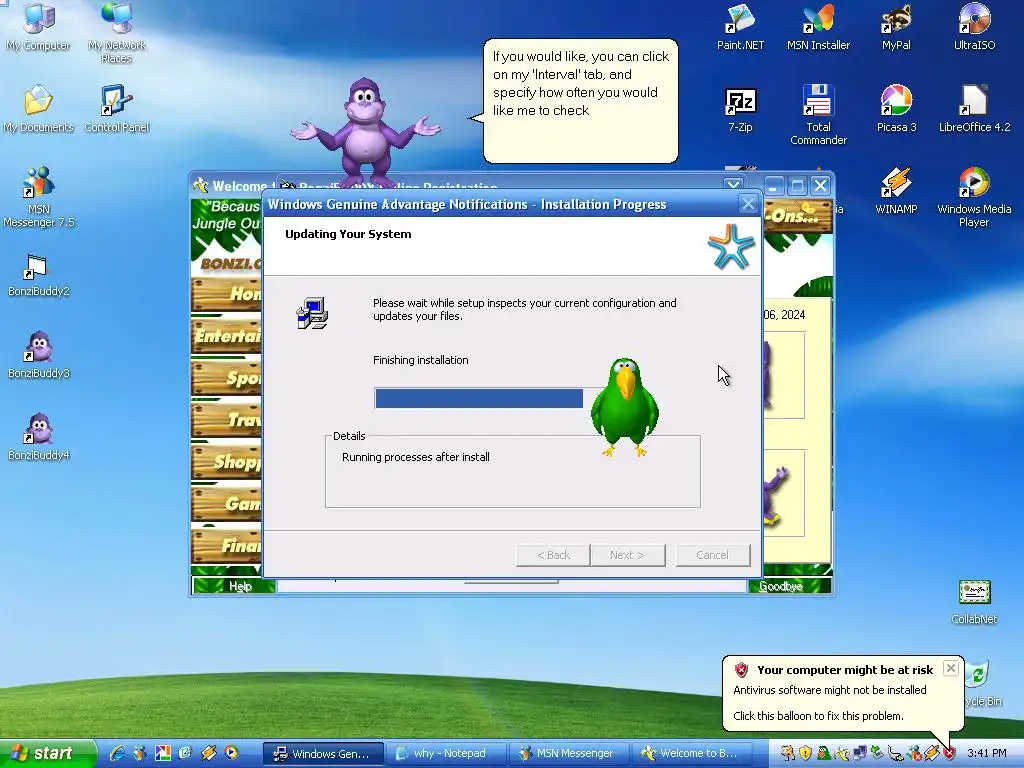Click the down-arrow button in the Bonzi title bar
This screenshot has width=1024, height=768.
click(733, 185)
